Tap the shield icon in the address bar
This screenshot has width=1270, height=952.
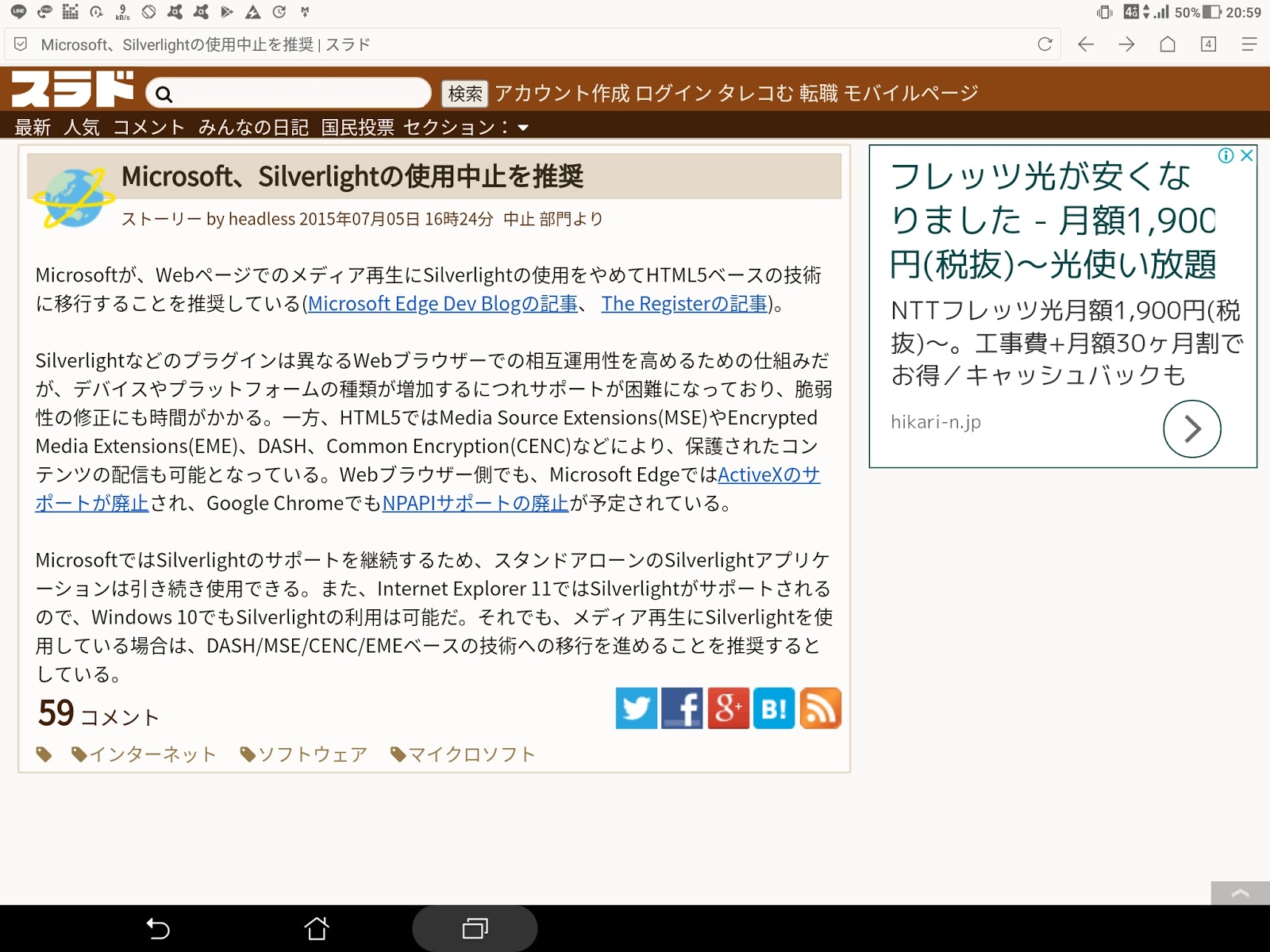(x=21, y=44)
